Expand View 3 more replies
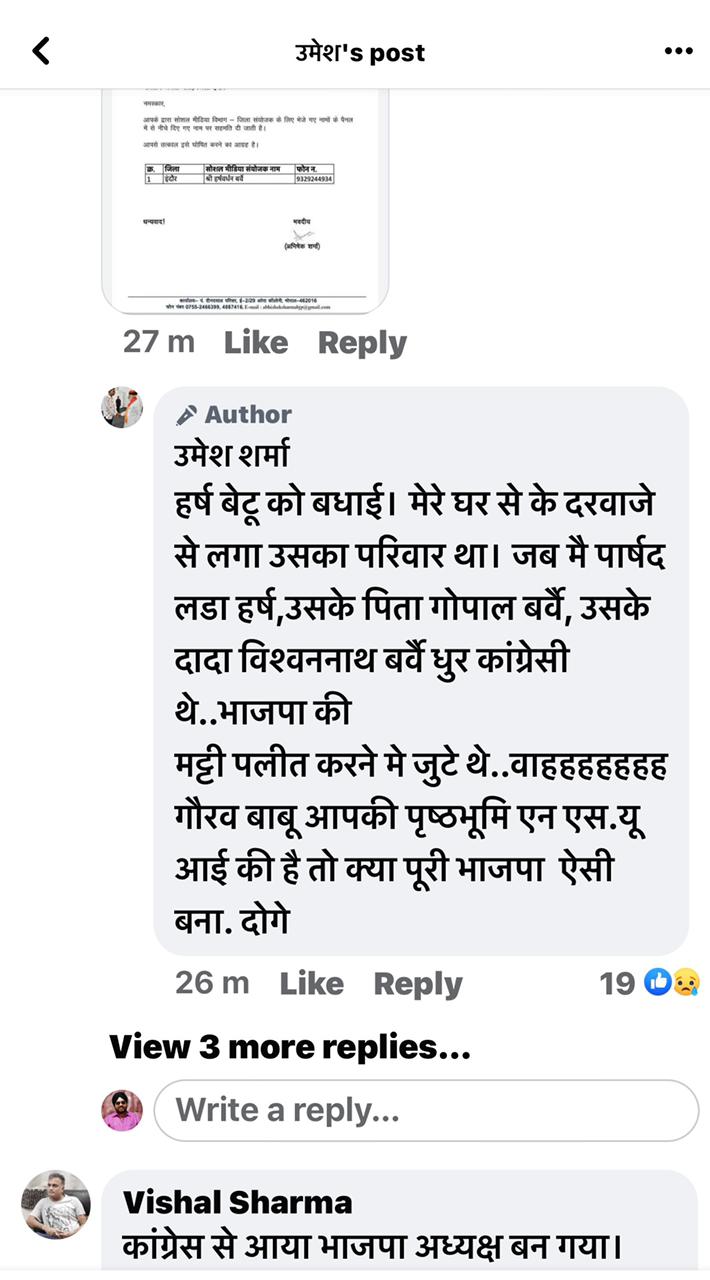Viewport: 710px width, 1280px height. tap(289, 1047)
